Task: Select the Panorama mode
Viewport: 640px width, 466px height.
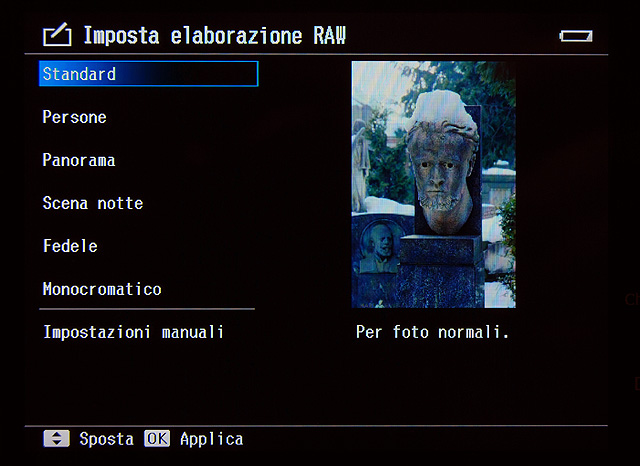Action: (x=79, y=160)
